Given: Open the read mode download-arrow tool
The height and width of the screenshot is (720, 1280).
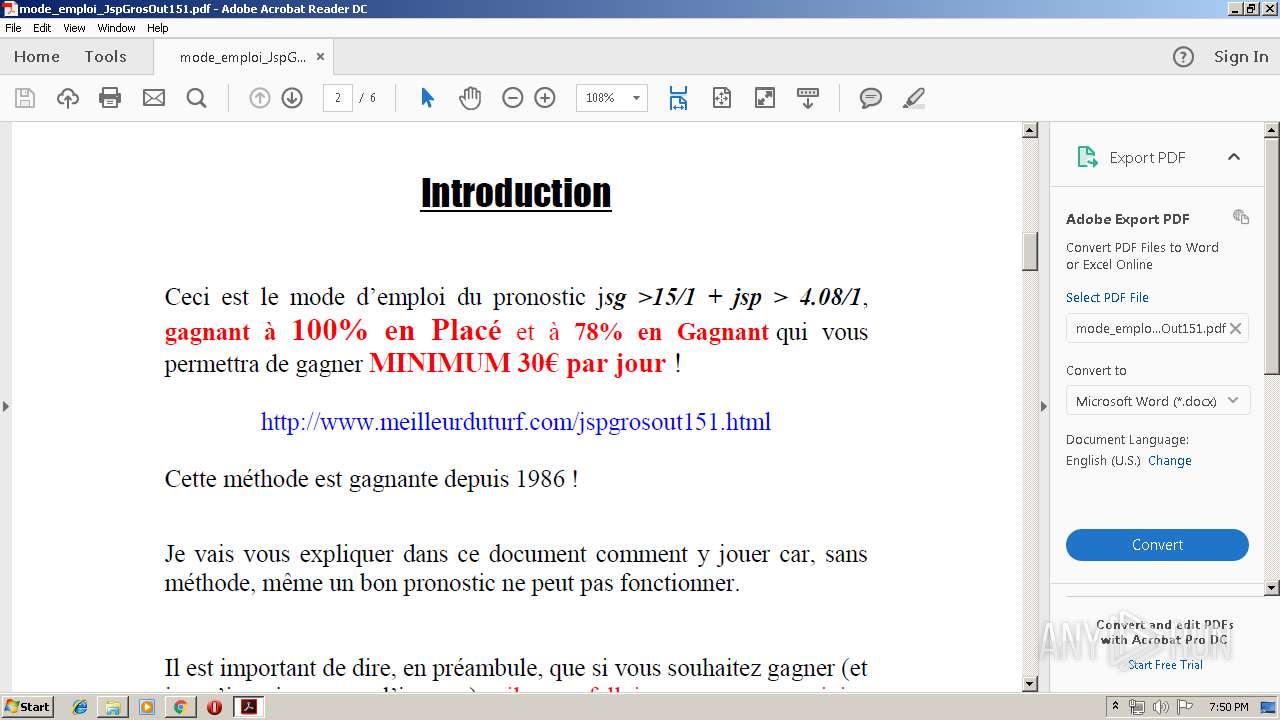Looking at the screenshot, I should 807,98.
